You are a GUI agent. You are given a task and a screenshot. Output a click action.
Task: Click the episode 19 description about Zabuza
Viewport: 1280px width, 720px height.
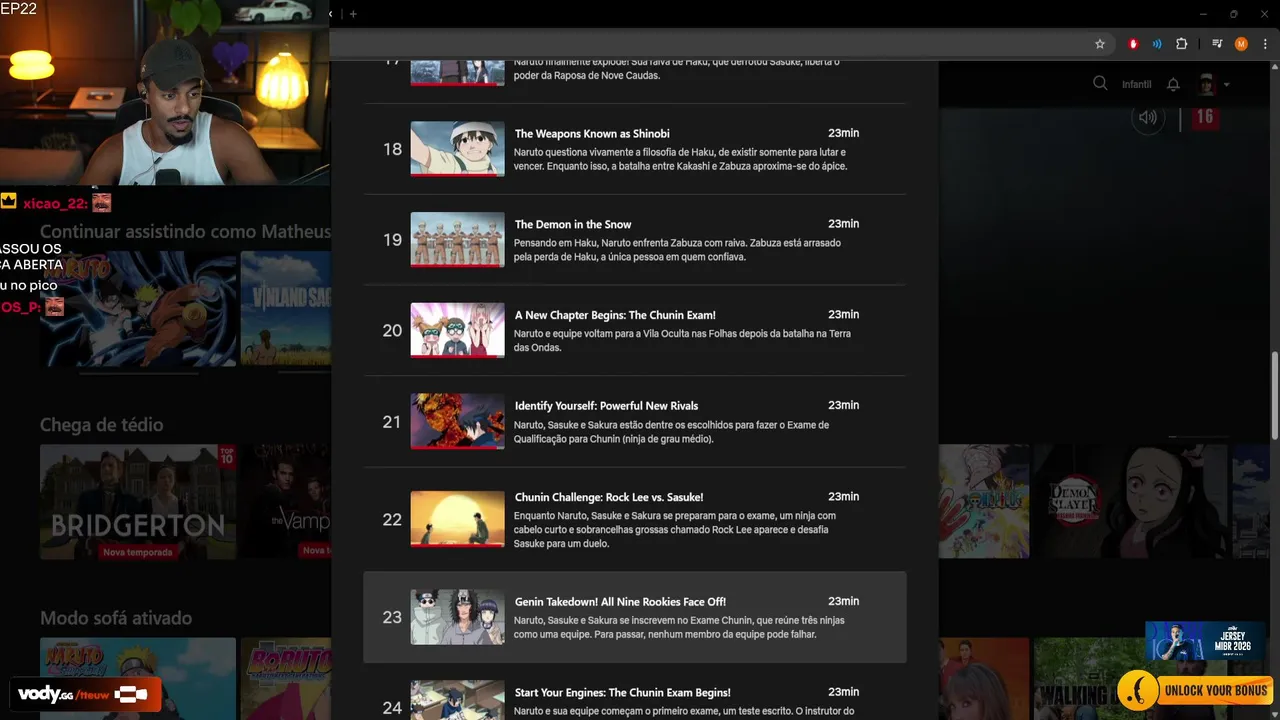pyautogui.click(x=677, y=250)
